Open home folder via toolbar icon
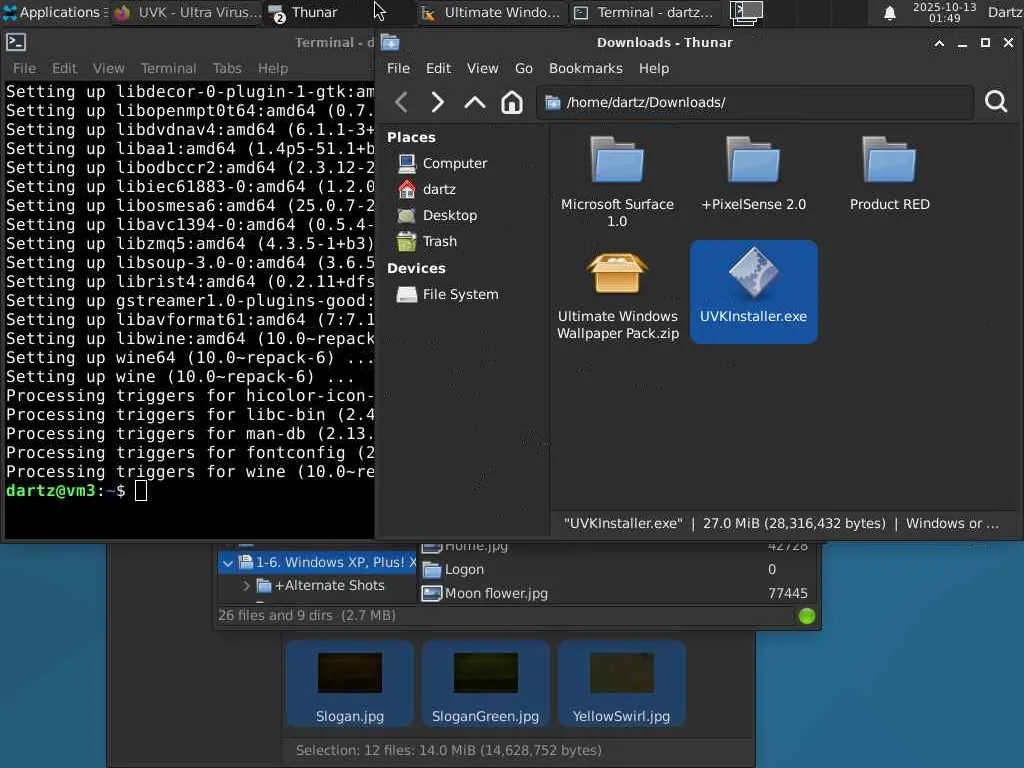This screenshot has width=1024, height=768. 511,102
